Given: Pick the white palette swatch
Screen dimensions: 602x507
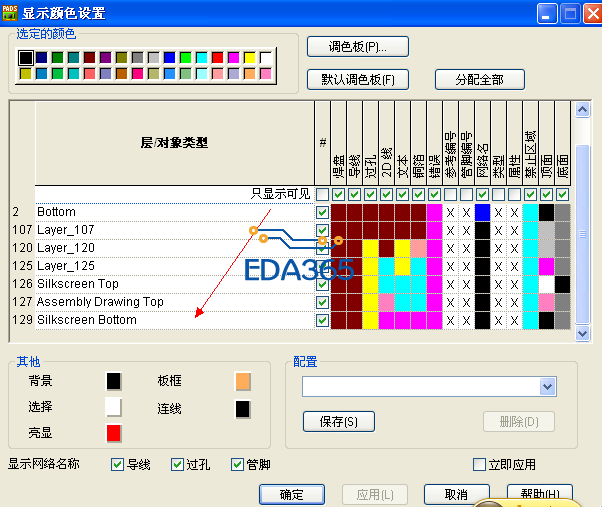Looking at the screenshot, I should 266,58.
